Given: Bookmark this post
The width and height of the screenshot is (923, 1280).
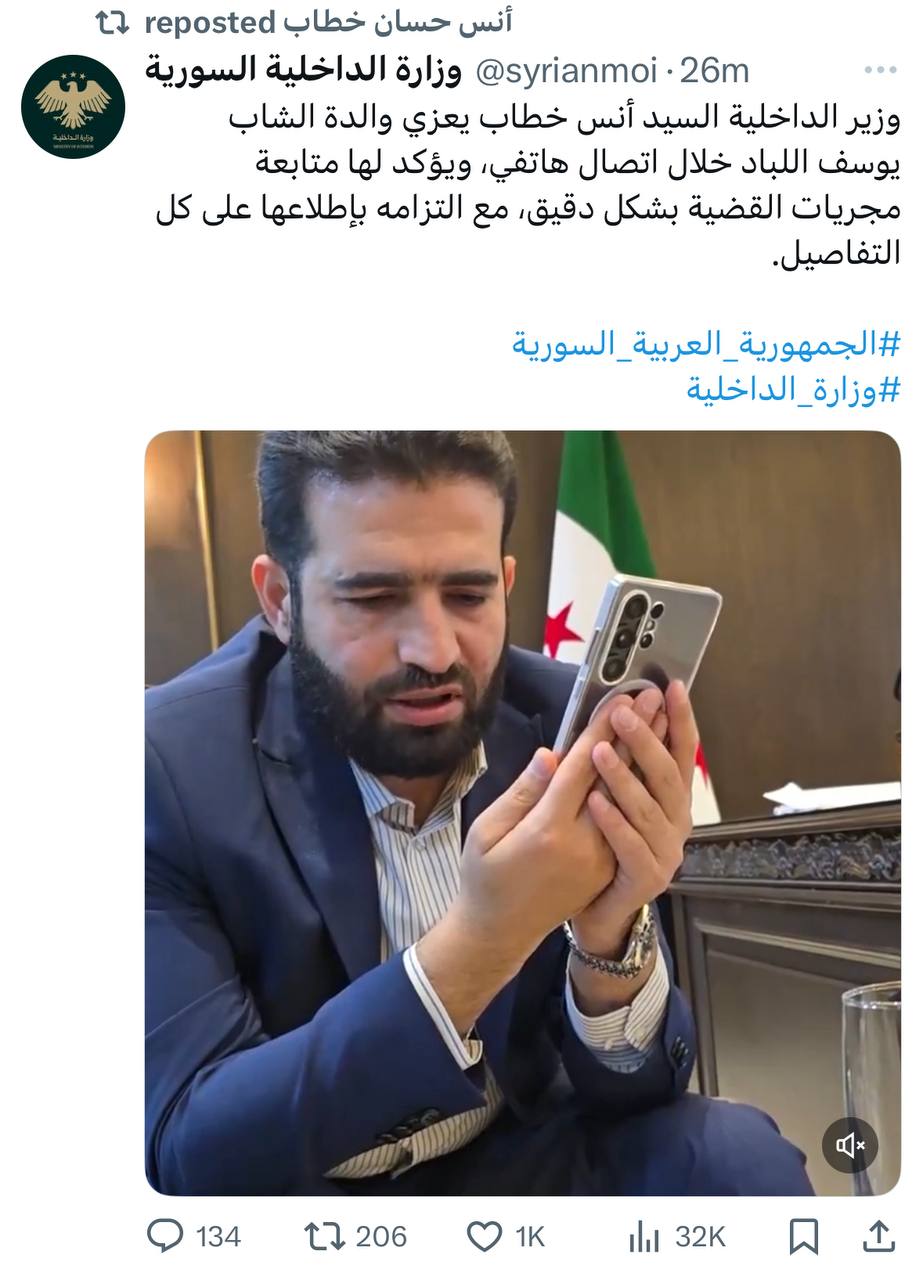Looking at the screenshot, I should click(x=803, y=1237).
